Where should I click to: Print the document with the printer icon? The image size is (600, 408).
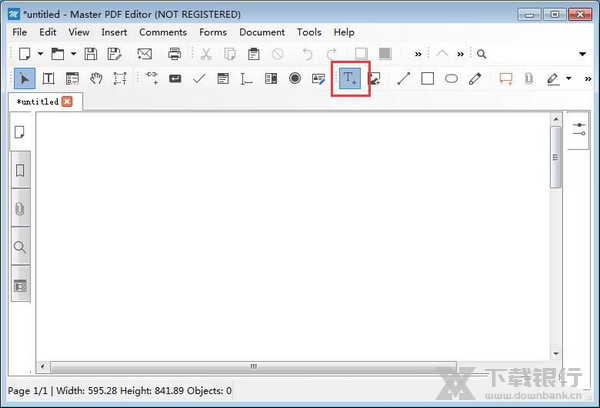tap(174, 54)
